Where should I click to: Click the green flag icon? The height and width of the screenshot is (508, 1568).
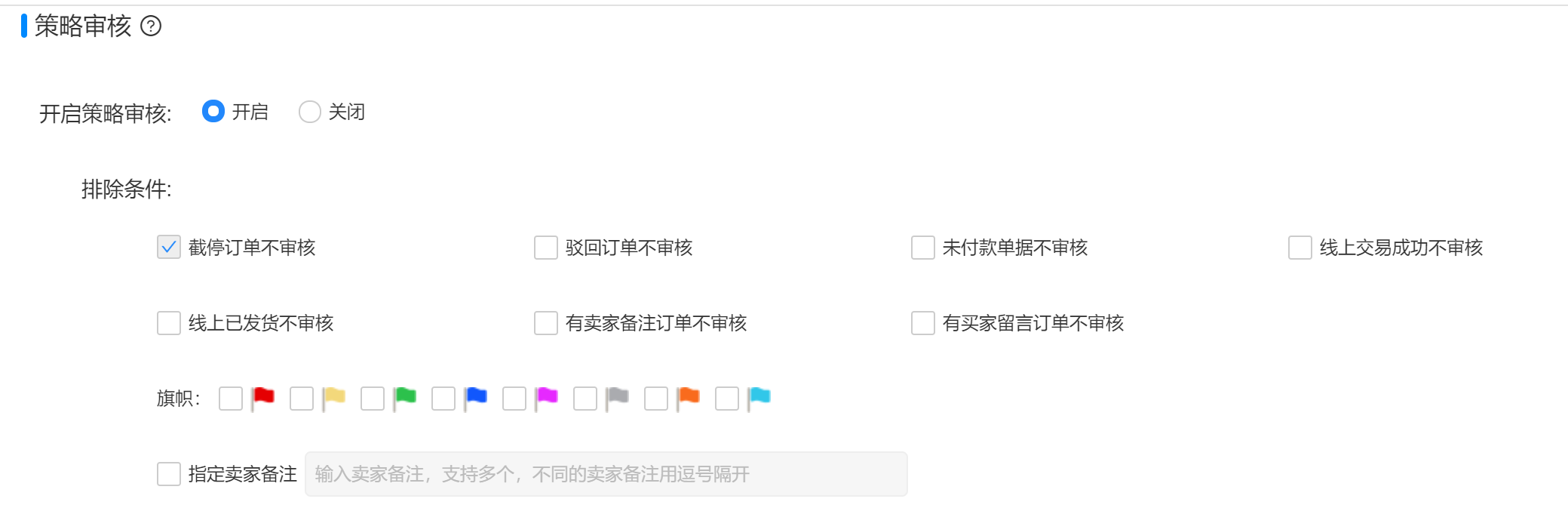click(x=405, y=399)
